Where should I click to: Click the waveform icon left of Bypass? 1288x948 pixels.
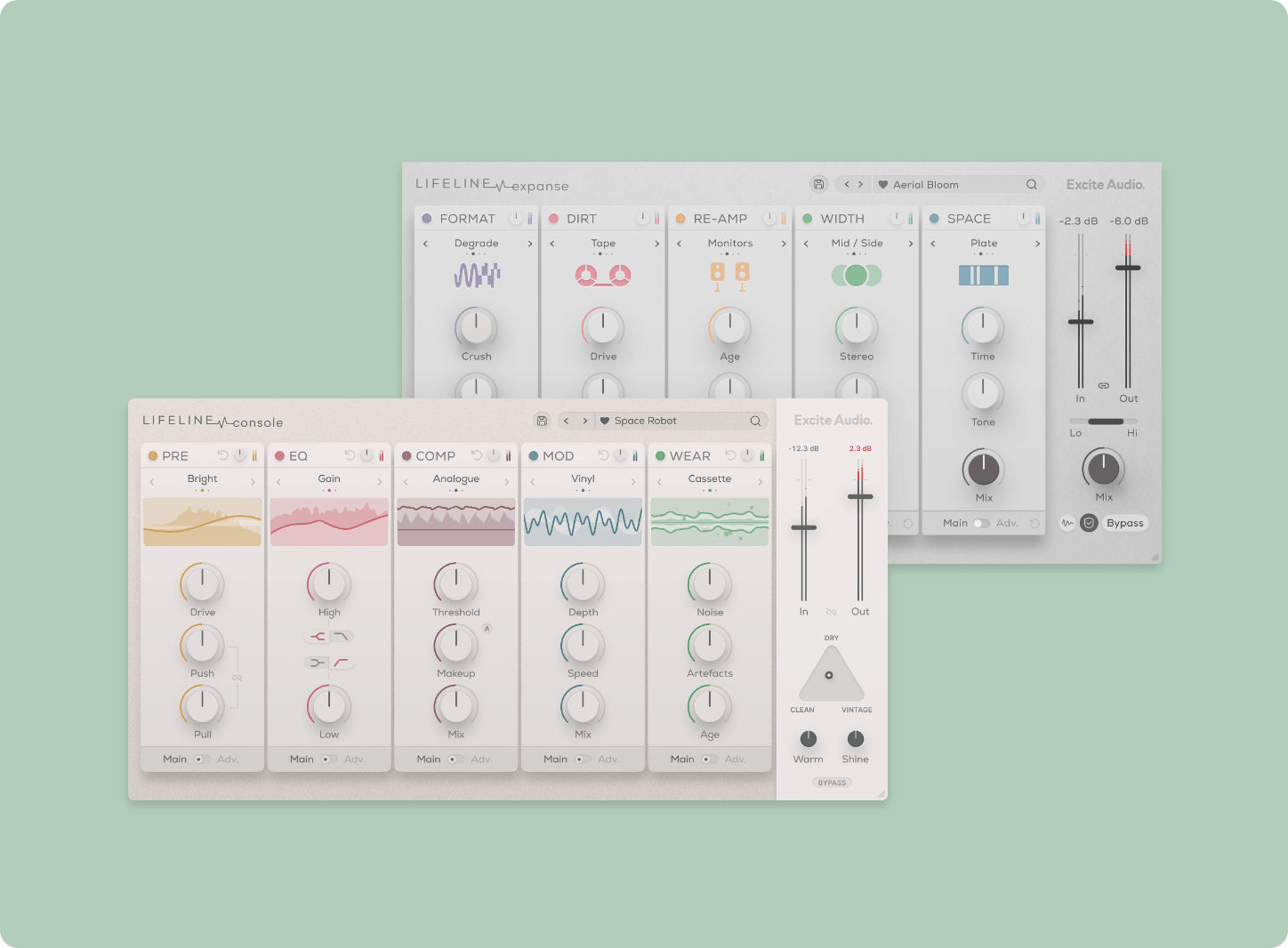[x=1067, y=523]
